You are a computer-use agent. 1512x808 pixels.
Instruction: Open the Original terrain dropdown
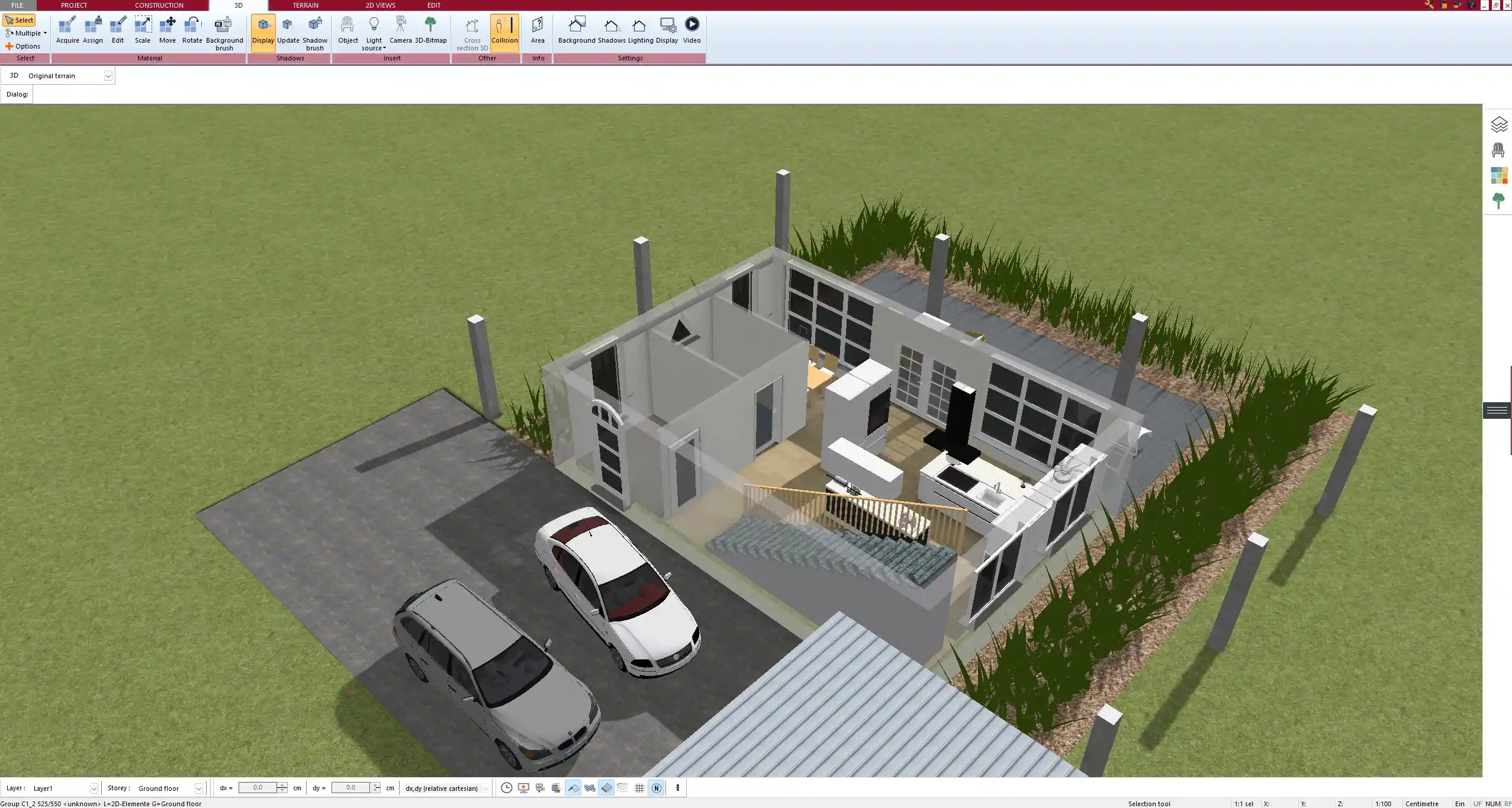click(108, 75)
